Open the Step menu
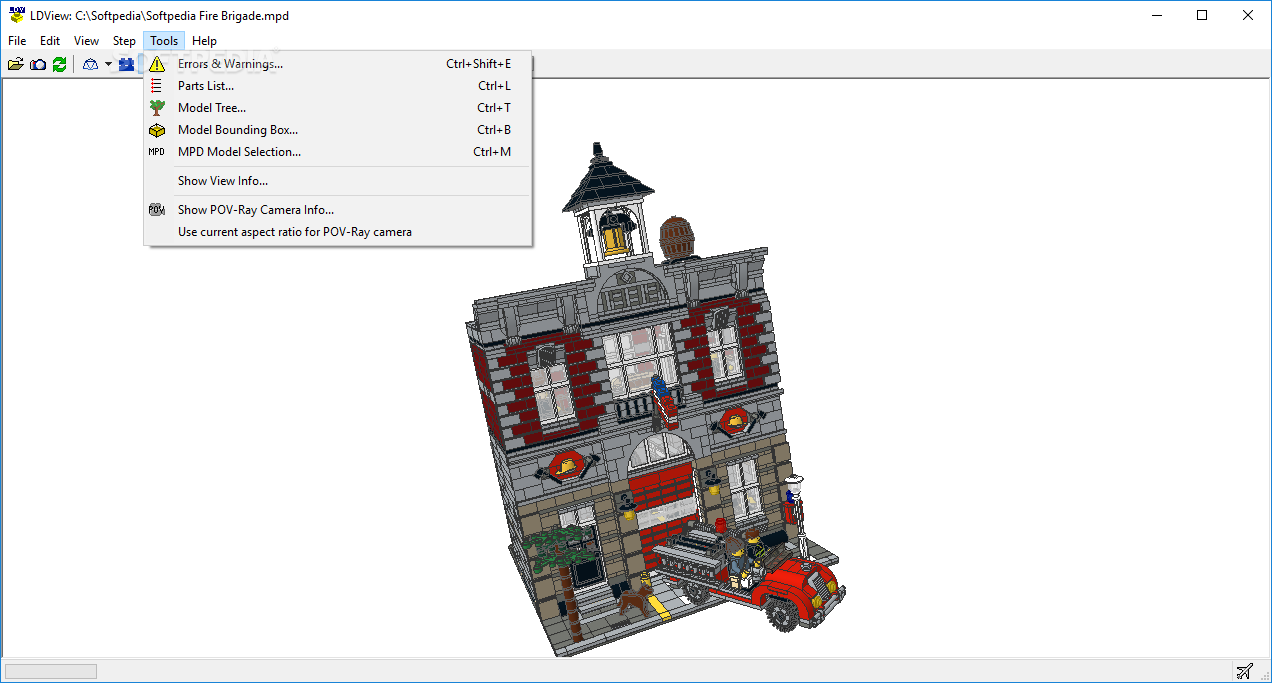Screen dimensions: 1272x683 tap(124, 41)
